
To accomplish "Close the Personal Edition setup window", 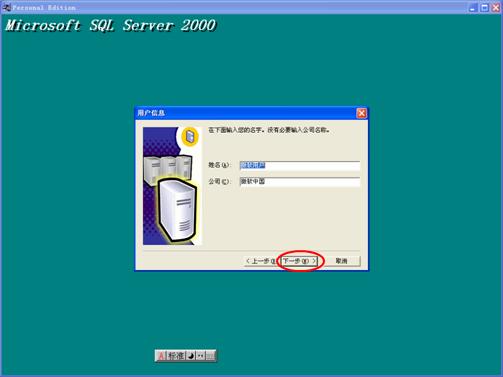I will 496,7.
